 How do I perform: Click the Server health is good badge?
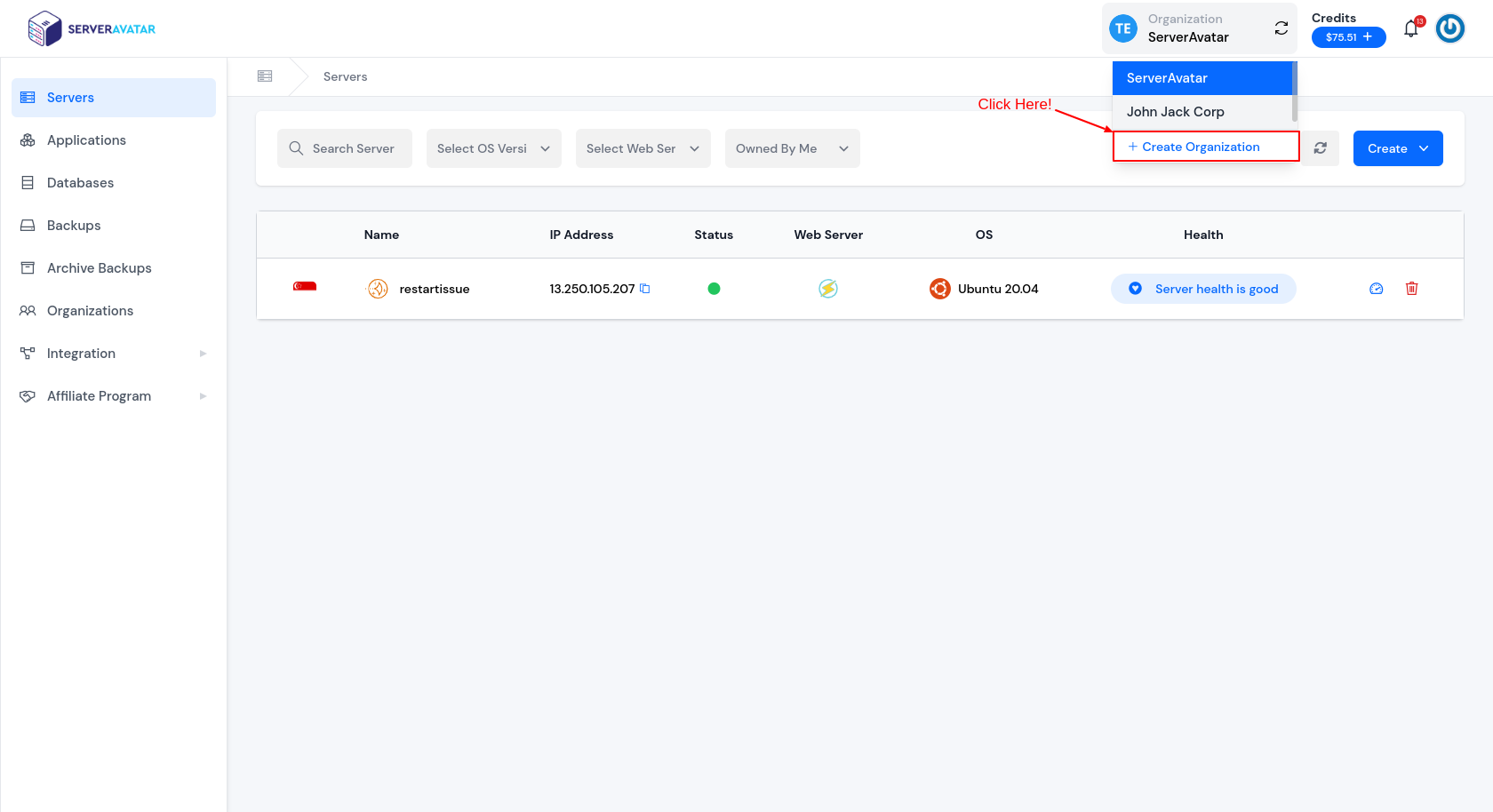(x=1203, y=289)
